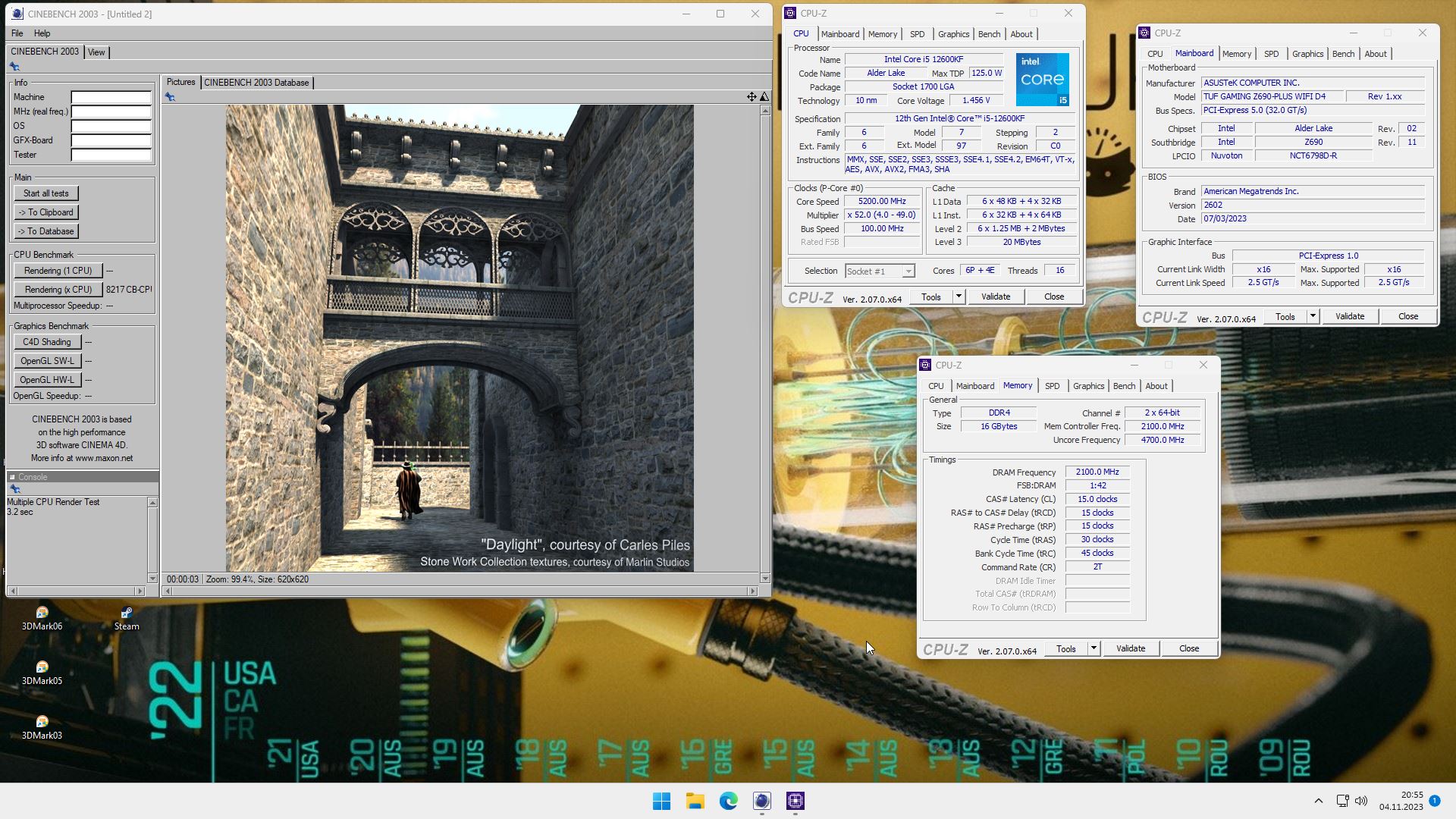The image size is (1456, 819).
Task: Open Graphics tab in CPU-Z Mainboard window
Action: [1307, 54]
